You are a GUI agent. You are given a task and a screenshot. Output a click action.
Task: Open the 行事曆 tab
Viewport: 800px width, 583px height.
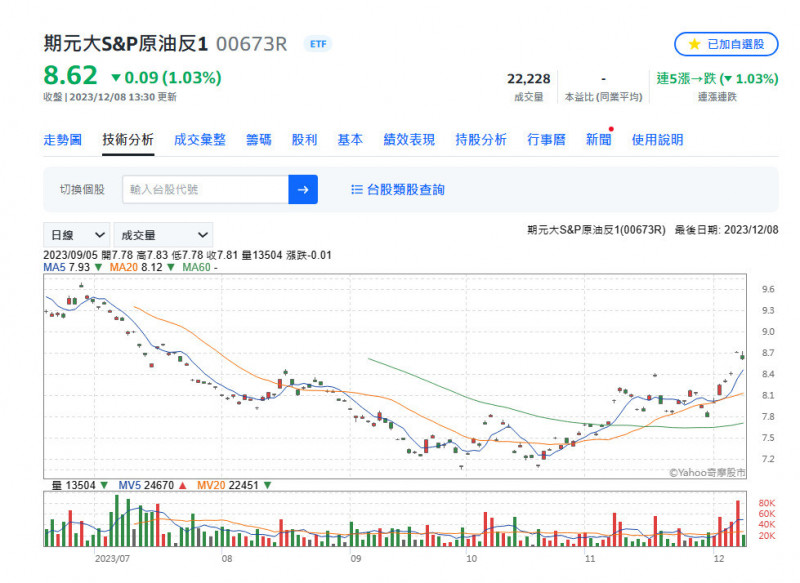[546, 139]
